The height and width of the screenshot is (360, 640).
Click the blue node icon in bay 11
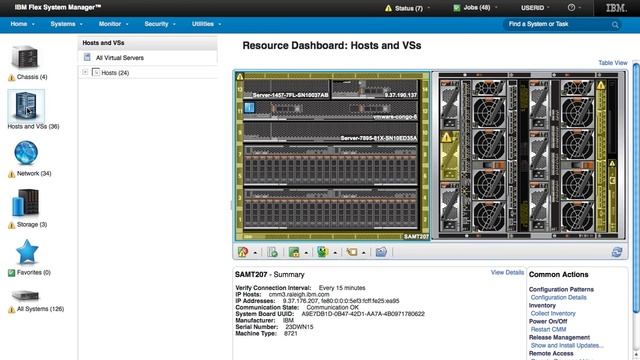249,107
